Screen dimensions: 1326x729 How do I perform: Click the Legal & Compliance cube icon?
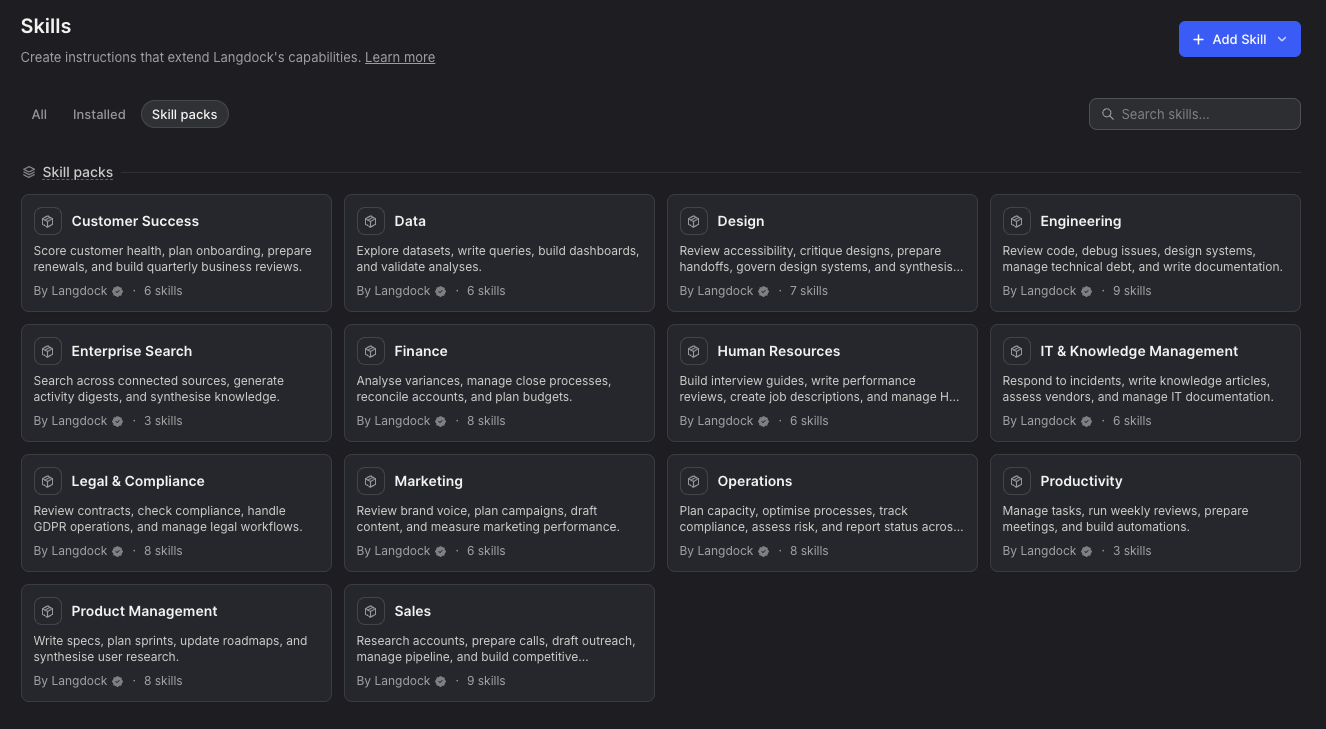pyautogui.click(x=48, y=481)
